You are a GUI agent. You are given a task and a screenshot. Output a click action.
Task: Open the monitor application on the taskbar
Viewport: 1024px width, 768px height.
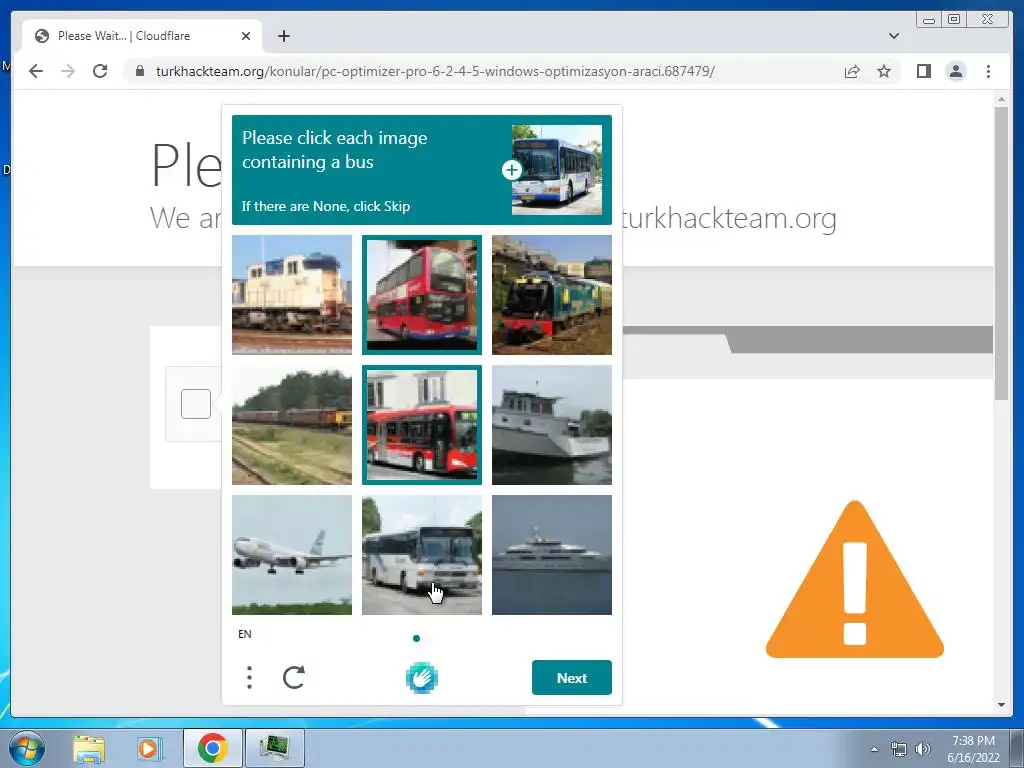[x=275, y=748]
